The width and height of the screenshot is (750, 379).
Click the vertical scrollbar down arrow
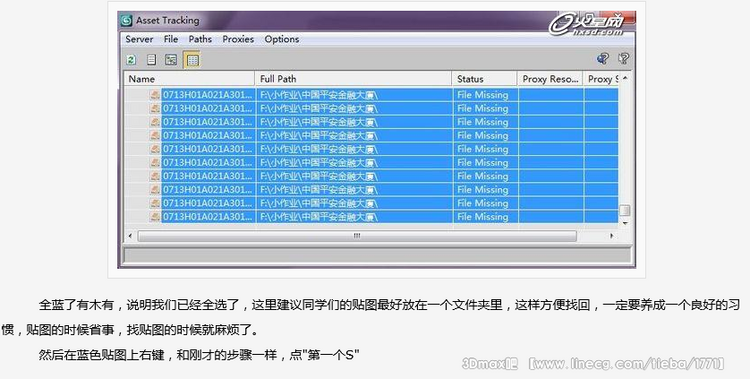(625, 223)
